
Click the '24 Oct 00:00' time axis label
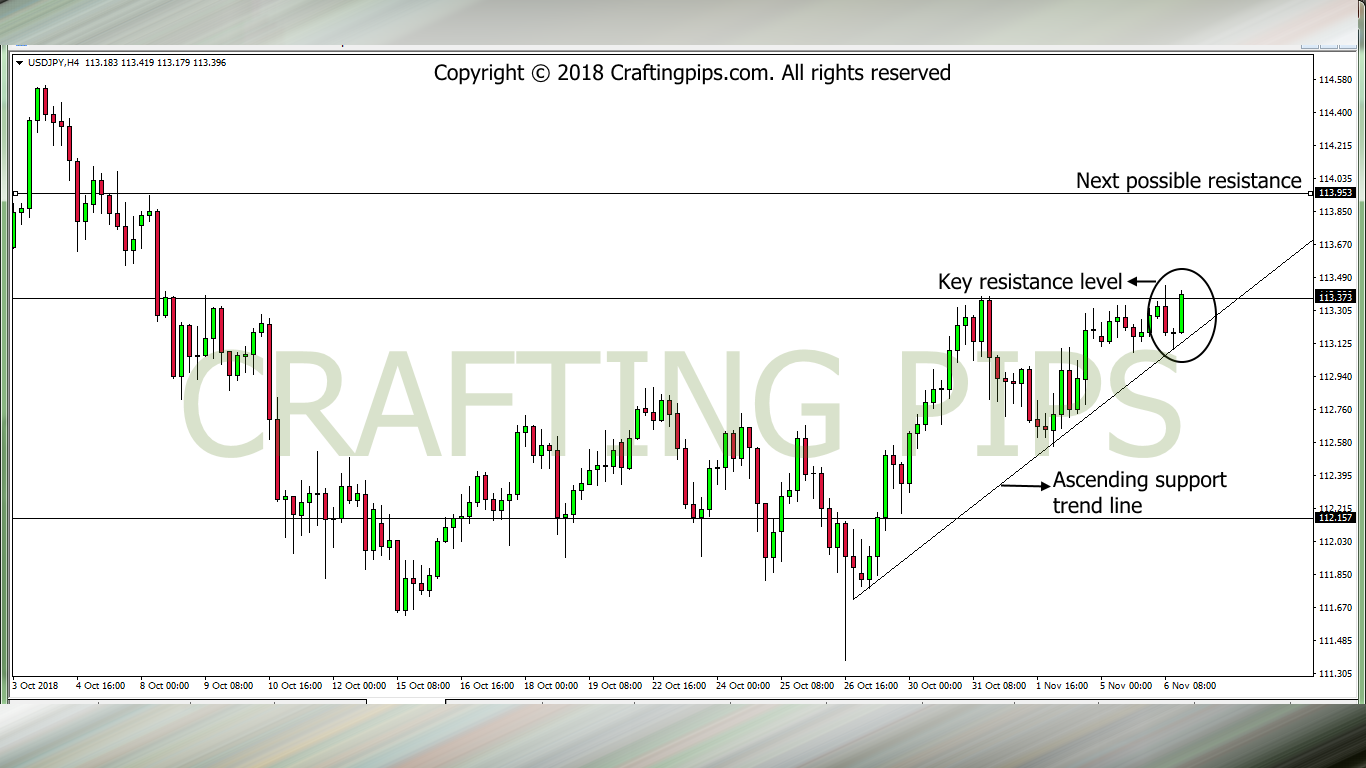click(743, 686)
